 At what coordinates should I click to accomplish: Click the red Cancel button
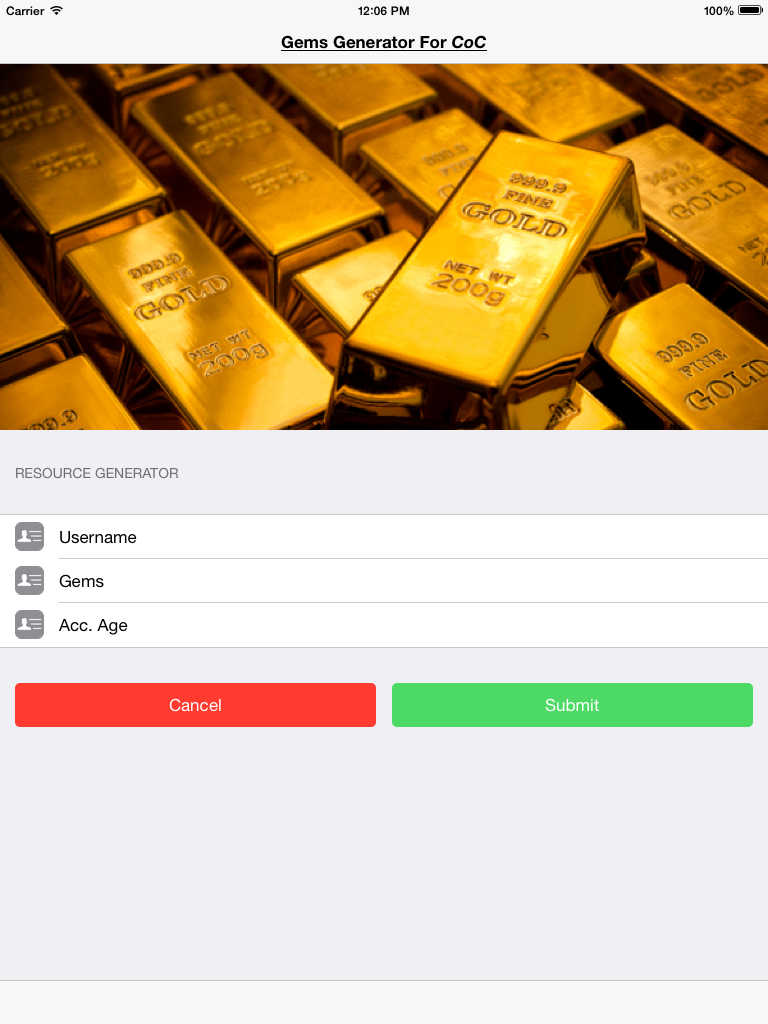195,705
